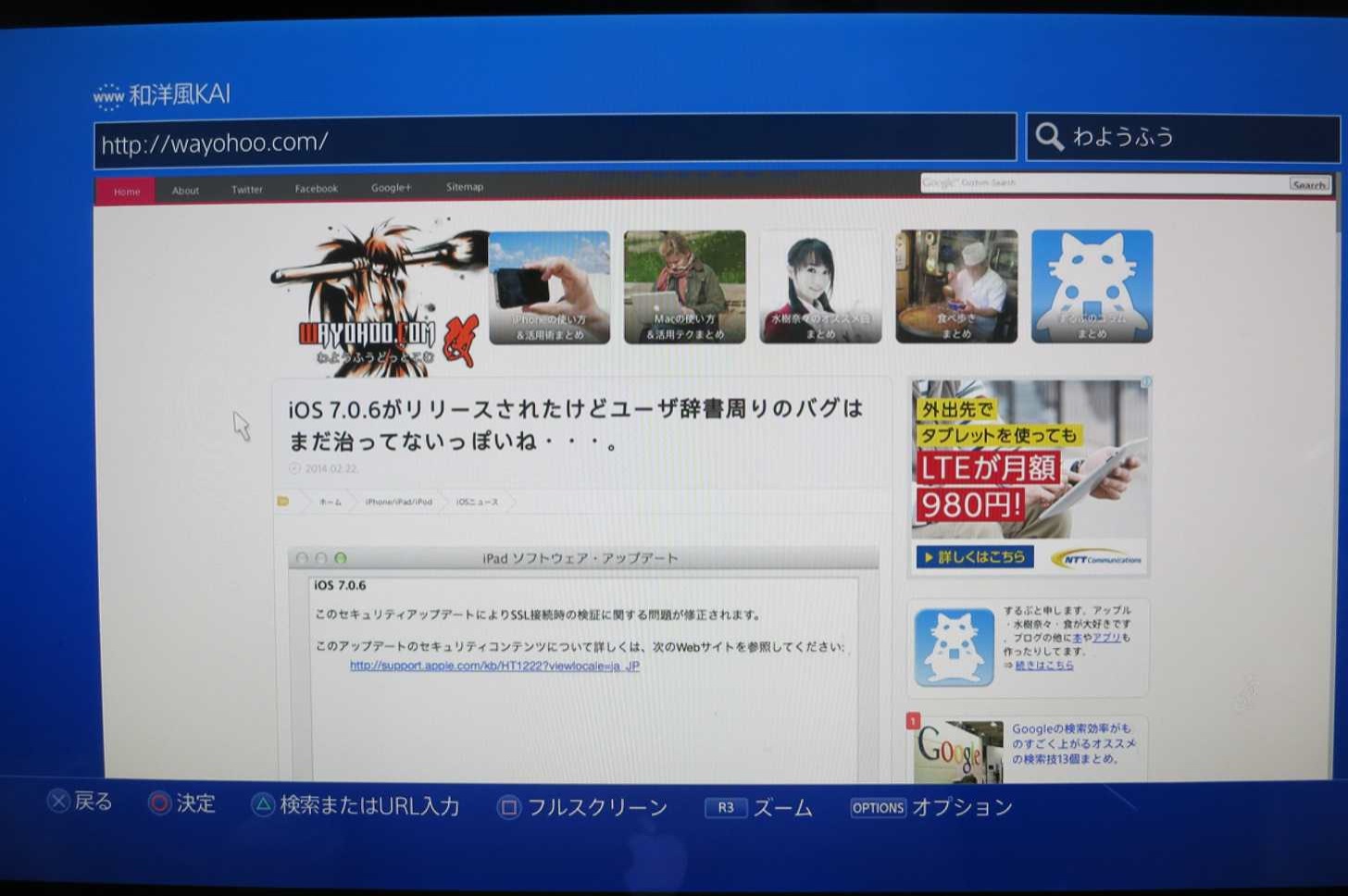Click the わようふう search box

1183,138
